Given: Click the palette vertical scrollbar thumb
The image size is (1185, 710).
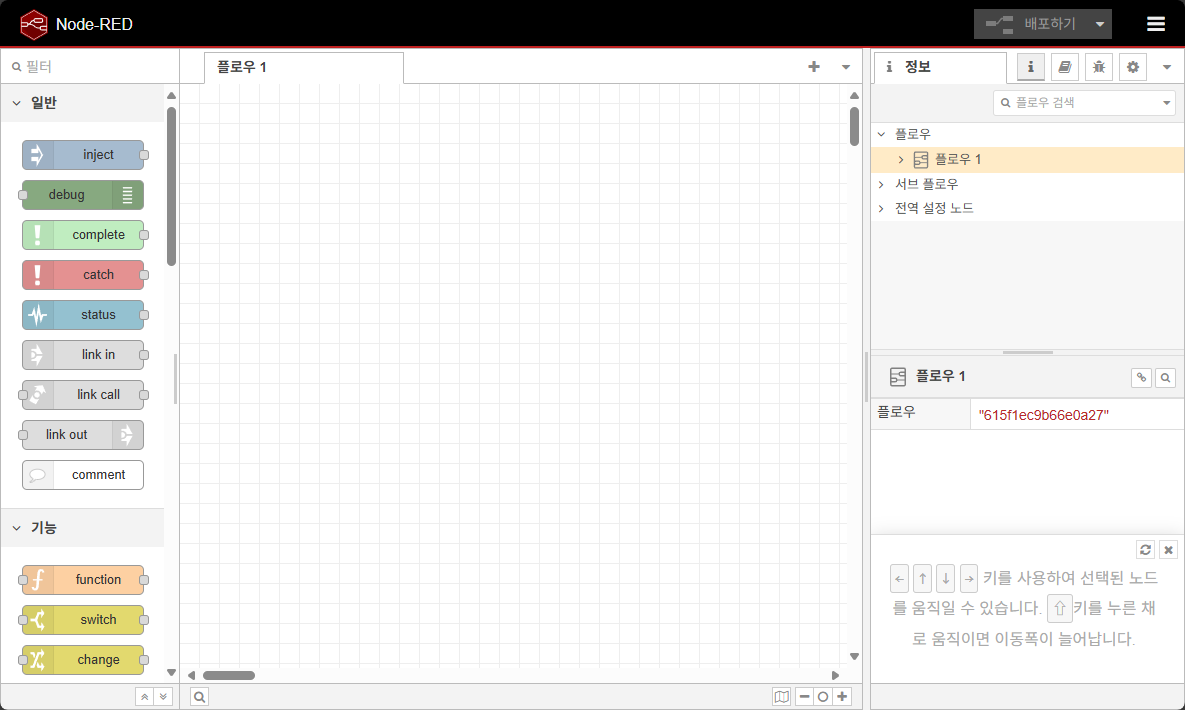Looking at the screenshot, I should click(172, 187).
